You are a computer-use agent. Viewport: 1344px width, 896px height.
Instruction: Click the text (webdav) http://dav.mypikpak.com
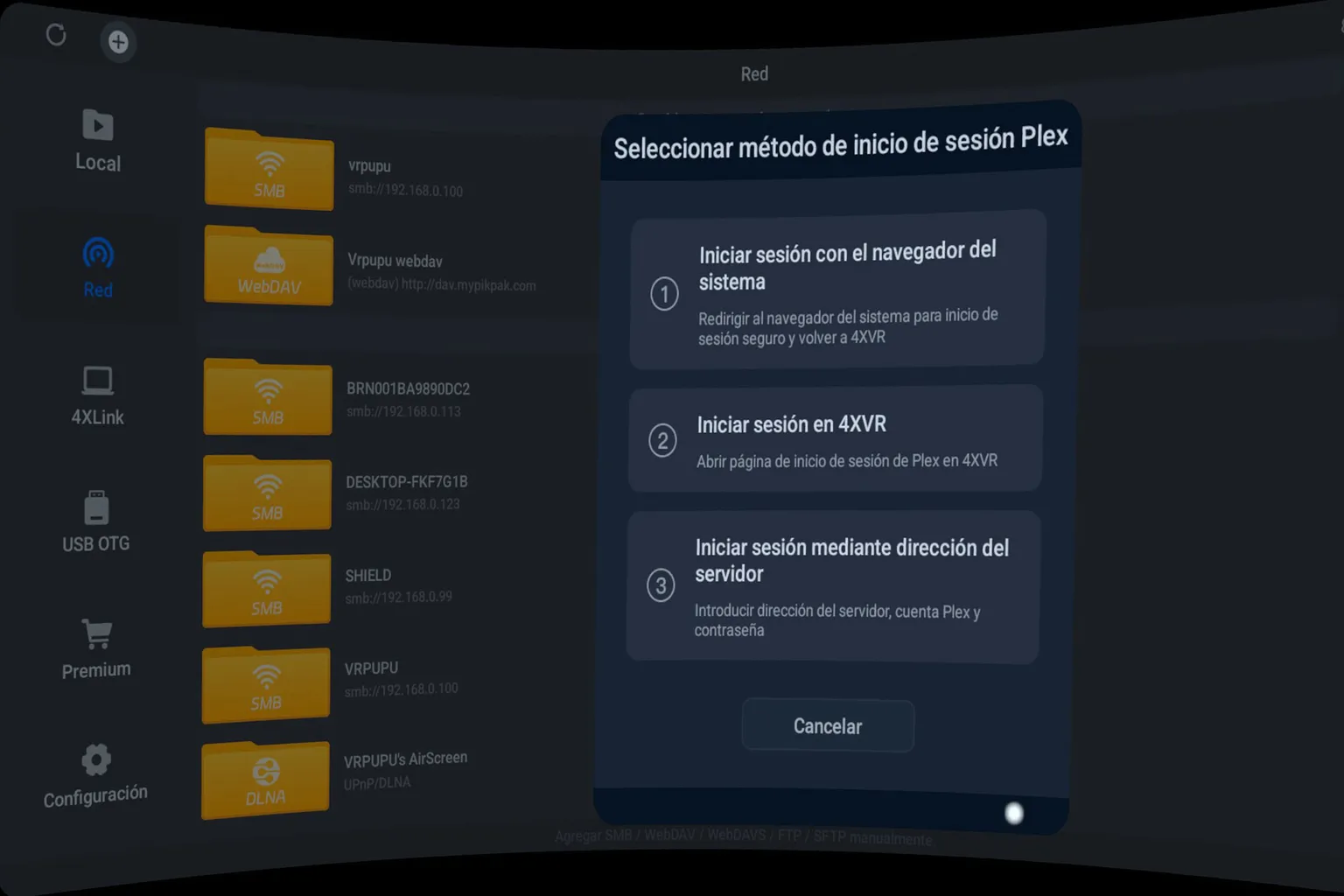pos(442,284)
